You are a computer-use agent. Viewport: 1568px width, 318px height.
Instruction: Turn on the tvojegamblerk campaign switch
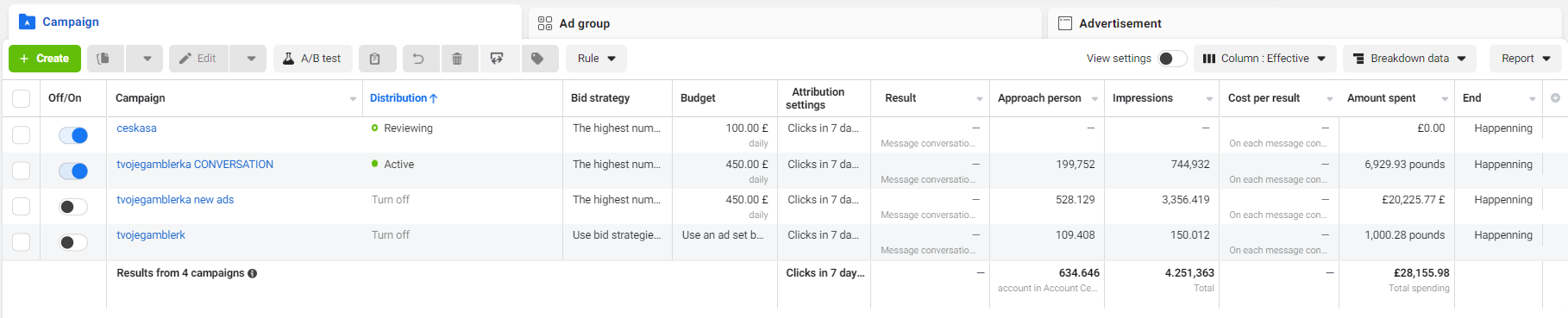(73, 243)
